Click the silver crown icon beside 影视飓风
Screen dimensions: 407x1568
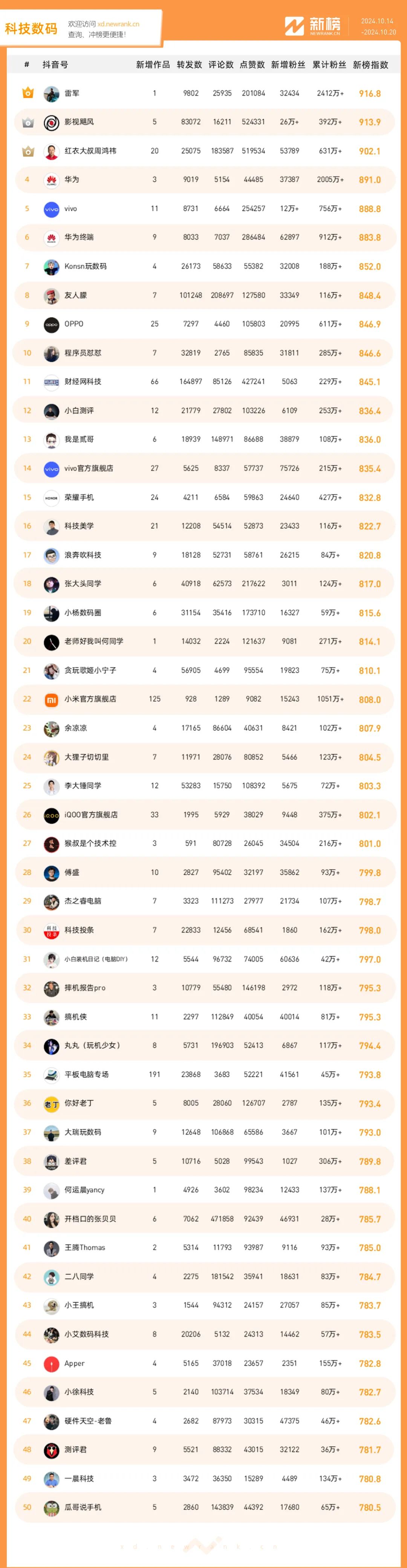point(28,122)
